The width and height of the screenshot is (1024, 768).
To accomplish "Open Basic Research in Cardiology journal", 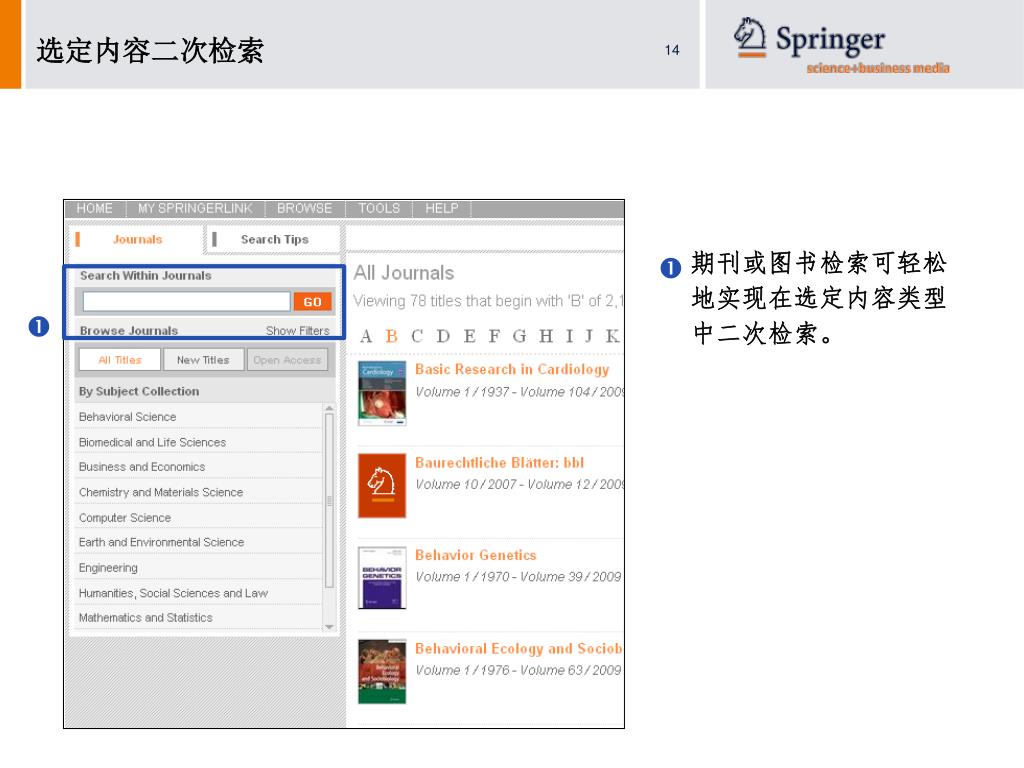I will pos(512,370).
